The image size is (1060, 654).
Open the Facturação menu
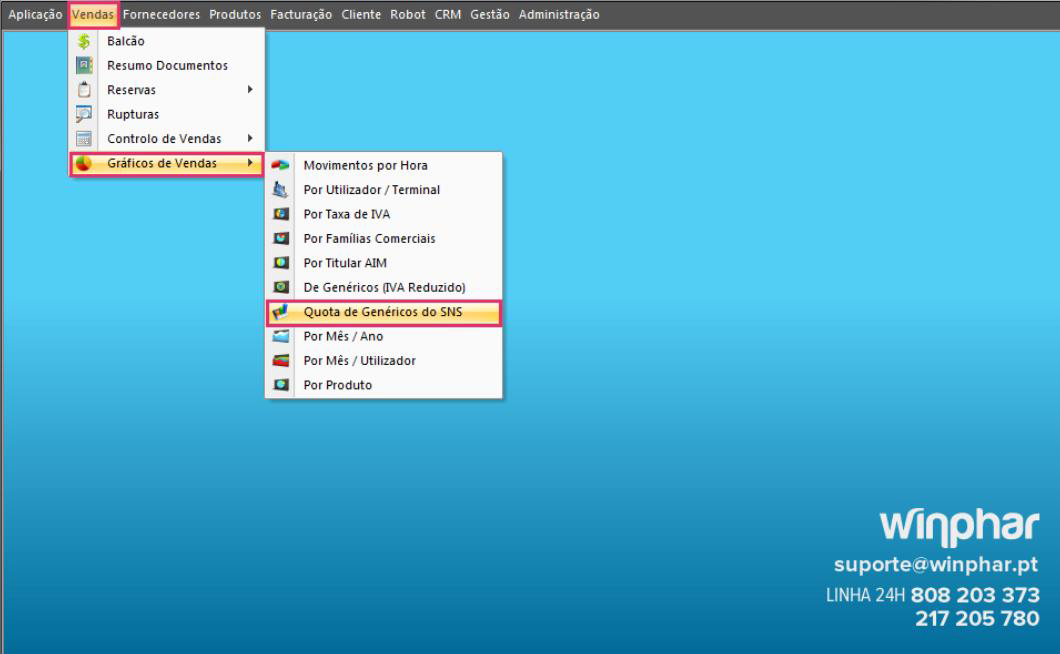coord(302,14)
